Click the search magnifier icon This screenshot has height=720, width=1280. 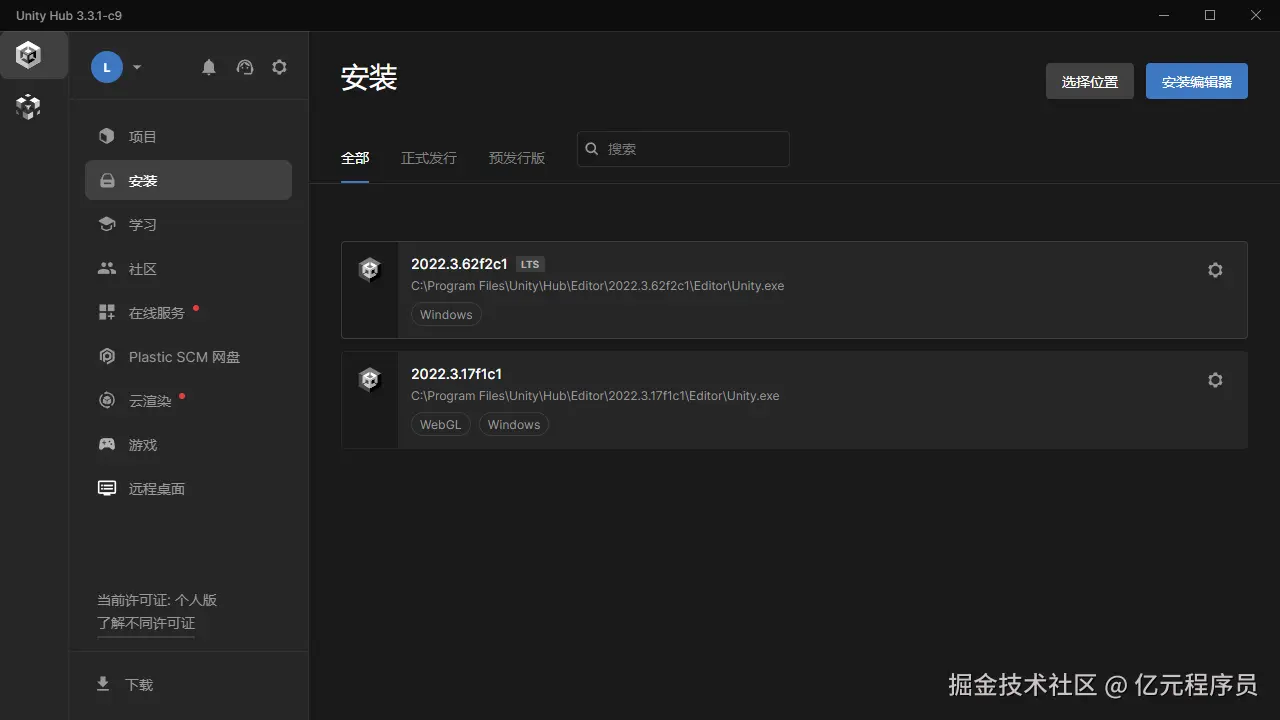(592, 149)
